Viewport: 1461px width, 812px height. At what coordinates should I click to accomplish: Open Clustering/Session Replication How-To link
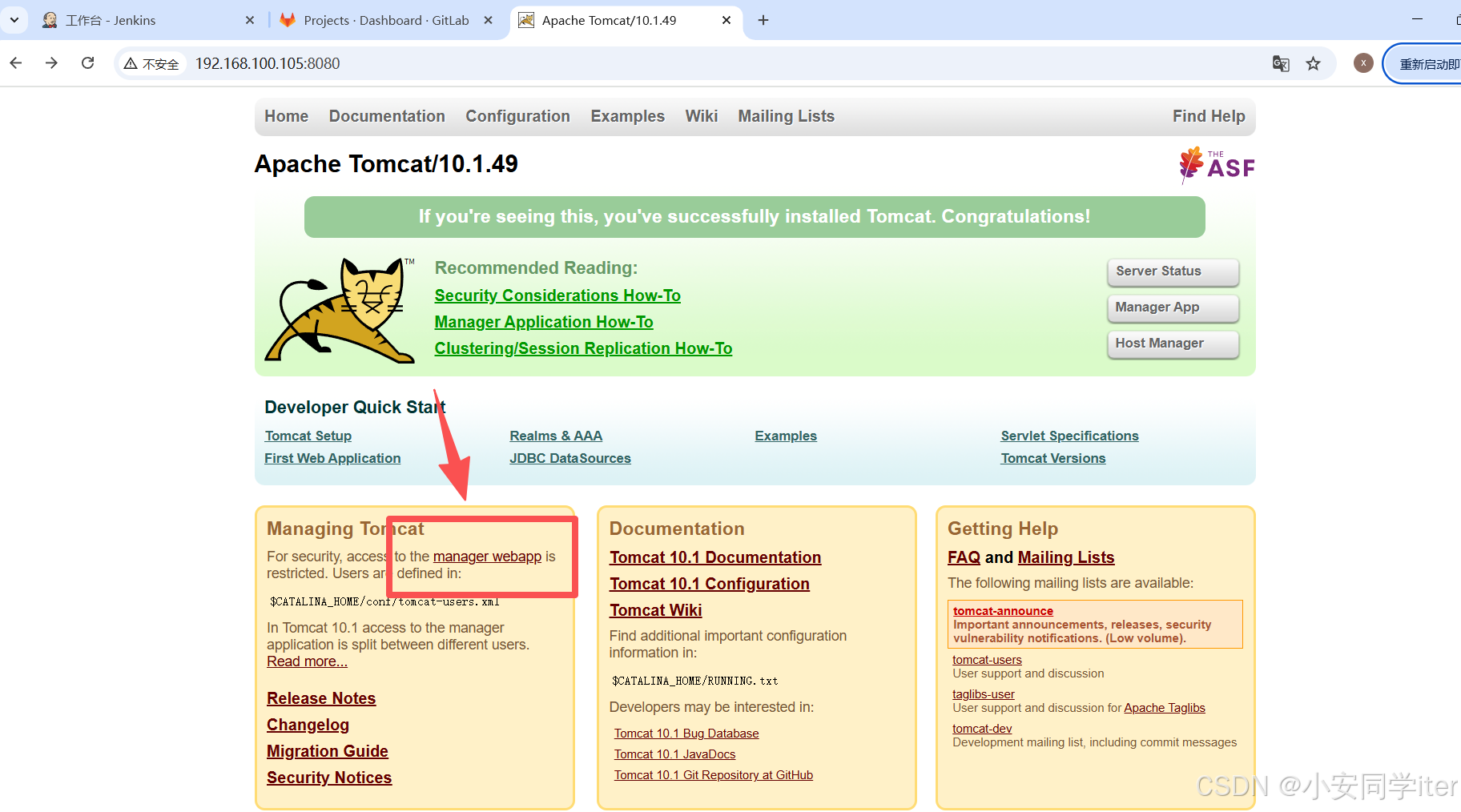(x=583, y=348)
